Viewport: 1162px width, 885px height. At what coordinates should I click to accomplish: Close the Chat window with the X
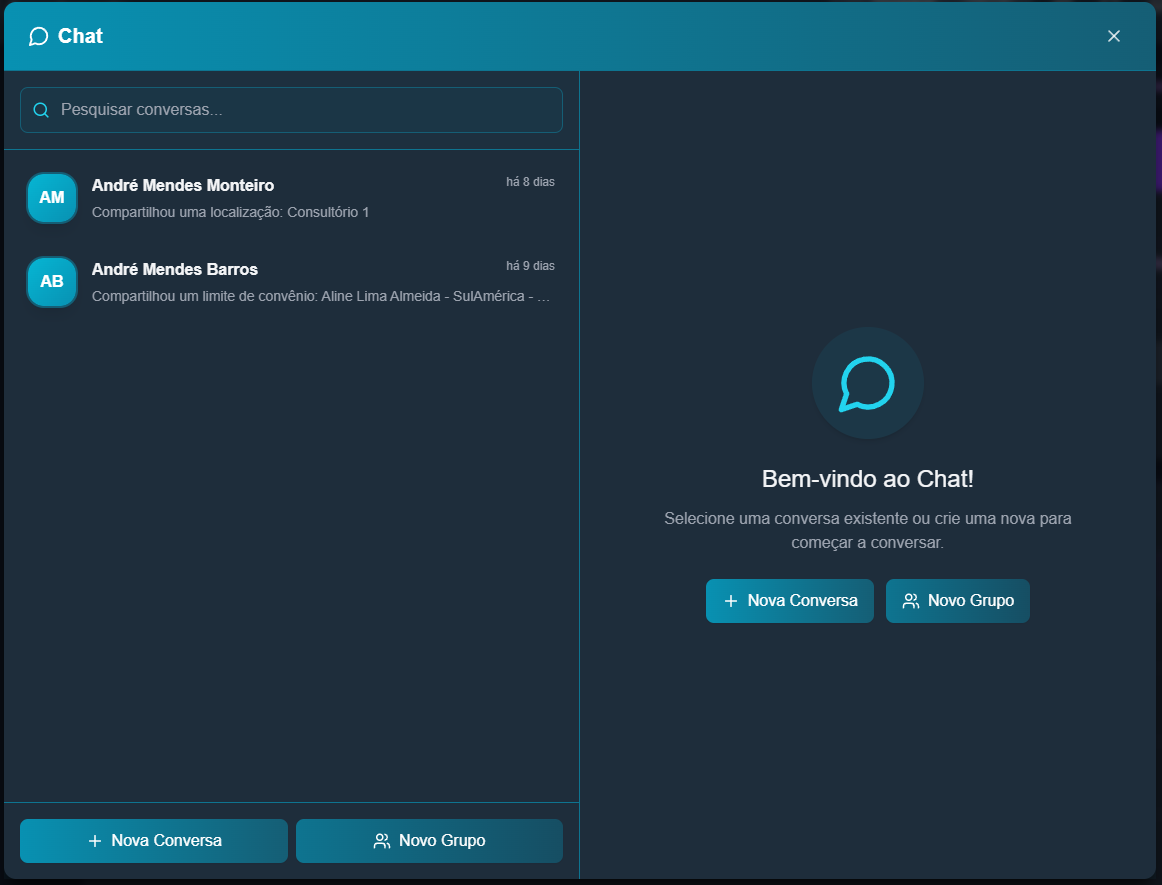tap(1113, 36)
